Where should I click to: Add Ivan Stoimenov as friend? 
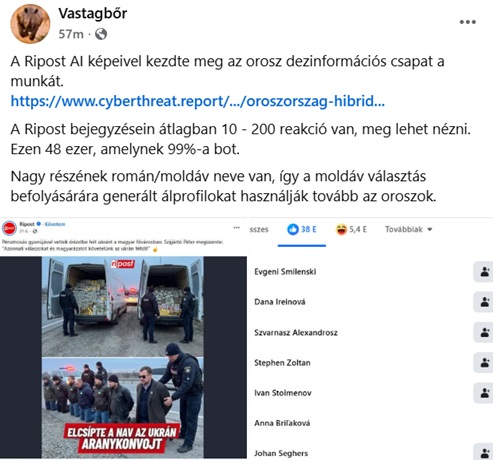(484, 393)
